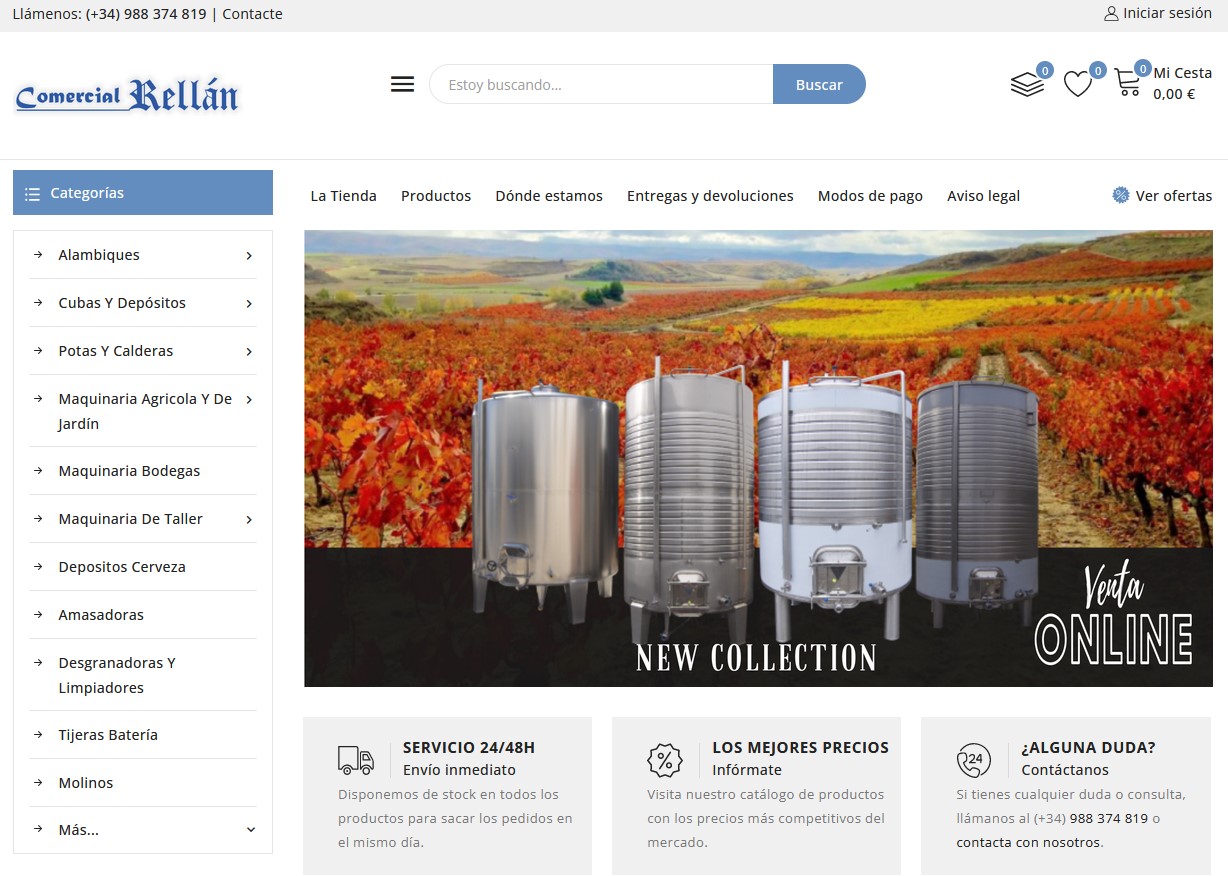The image size is (1228, 876).
Task: Click the user icon beside Iniciar sesión
Action: (x=1111, y=14)
